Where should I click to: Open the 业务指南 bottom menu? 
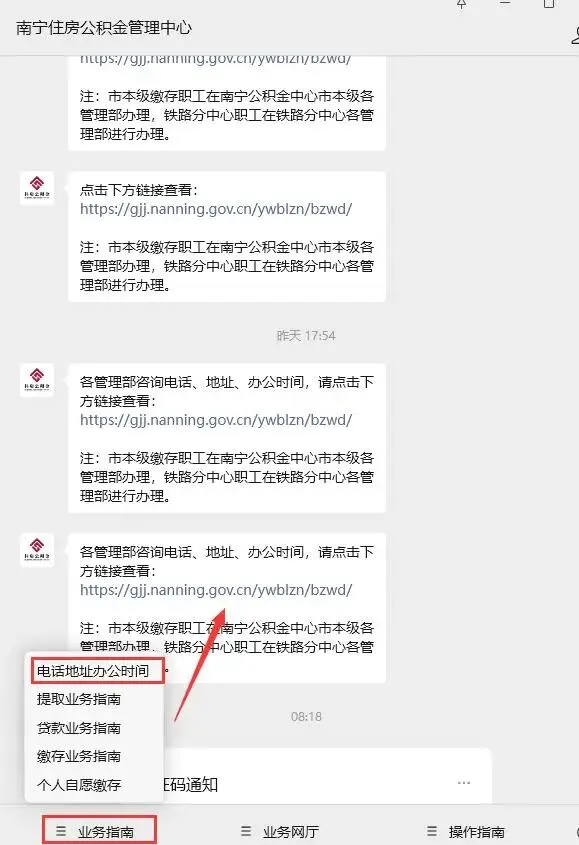tap(99, 830)
